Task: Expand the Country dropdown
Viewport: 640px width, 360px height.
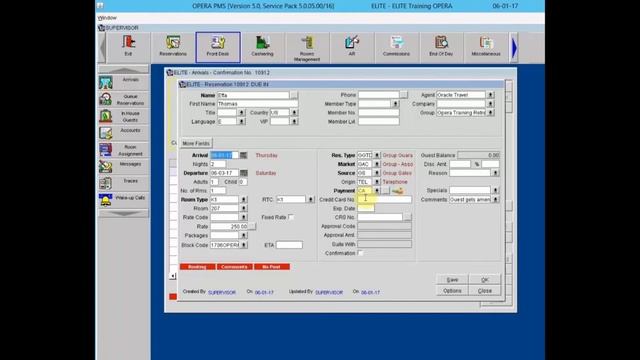Action: (x=294, y=112)
